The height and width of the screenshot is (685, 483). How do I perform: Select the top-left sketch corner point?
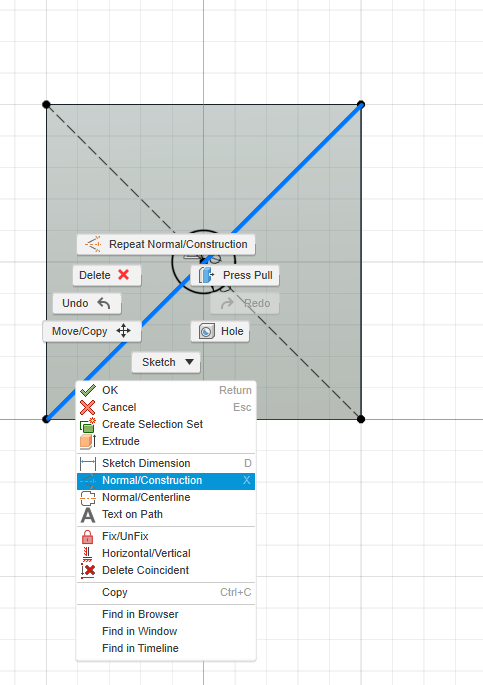pos(46,105)
